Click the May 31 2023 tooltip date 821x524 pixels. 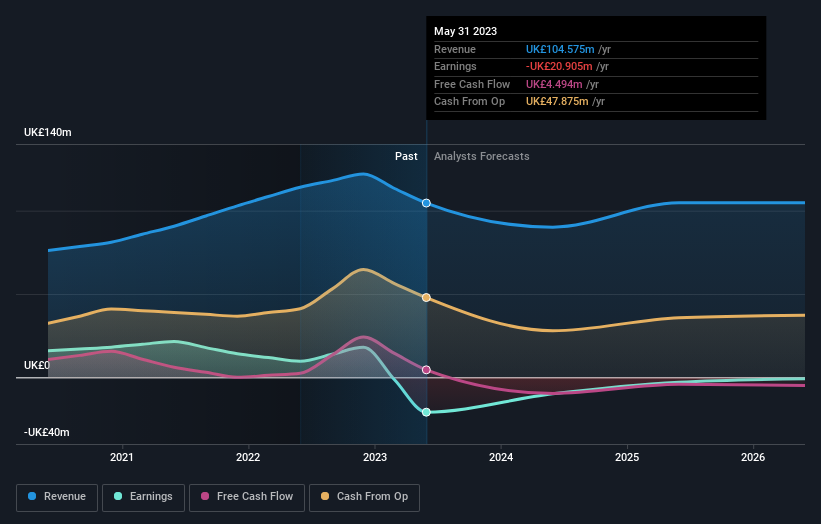[x=465, y=31]
